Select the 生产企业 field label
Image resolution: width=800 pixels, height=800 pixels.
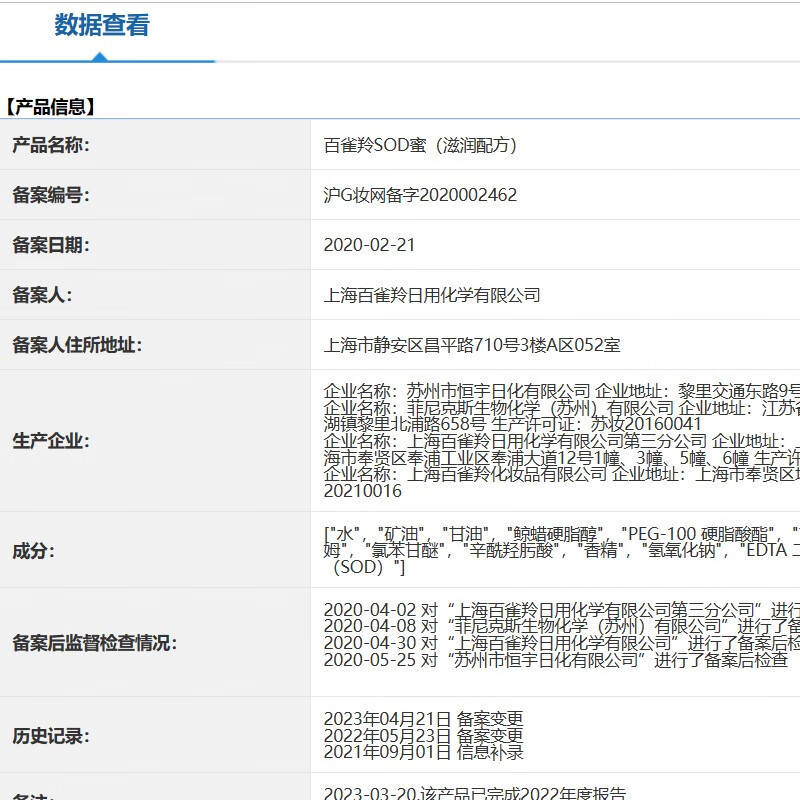51,441
